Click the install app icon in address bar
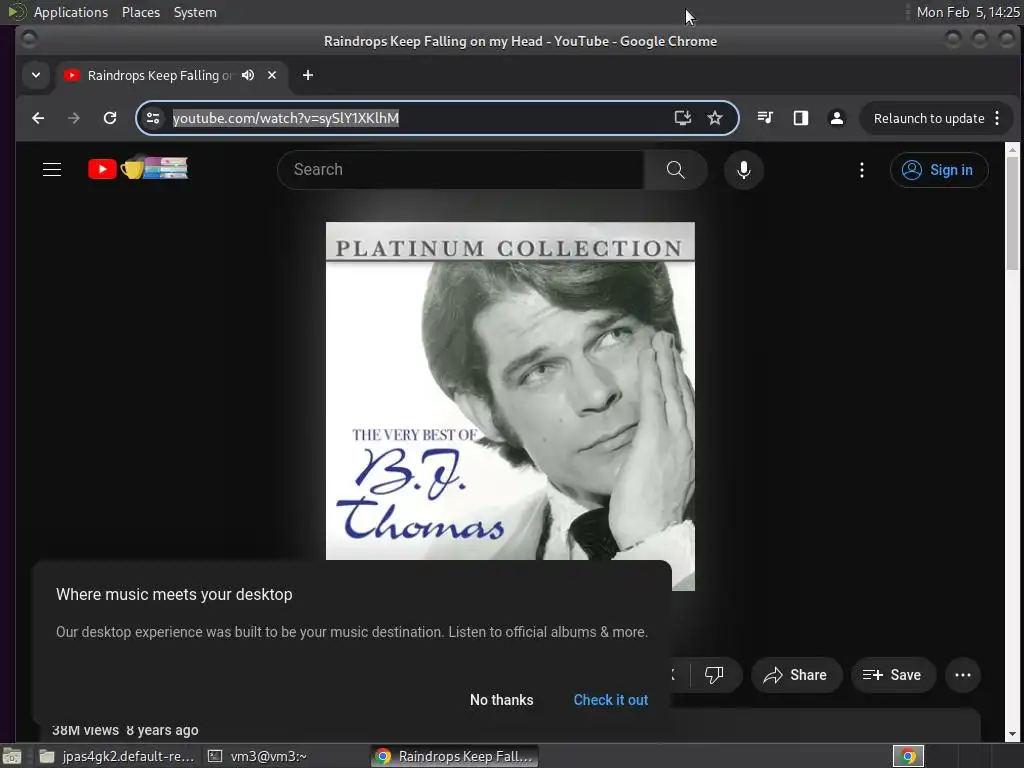1024x768 pixels. coord(682,118)
